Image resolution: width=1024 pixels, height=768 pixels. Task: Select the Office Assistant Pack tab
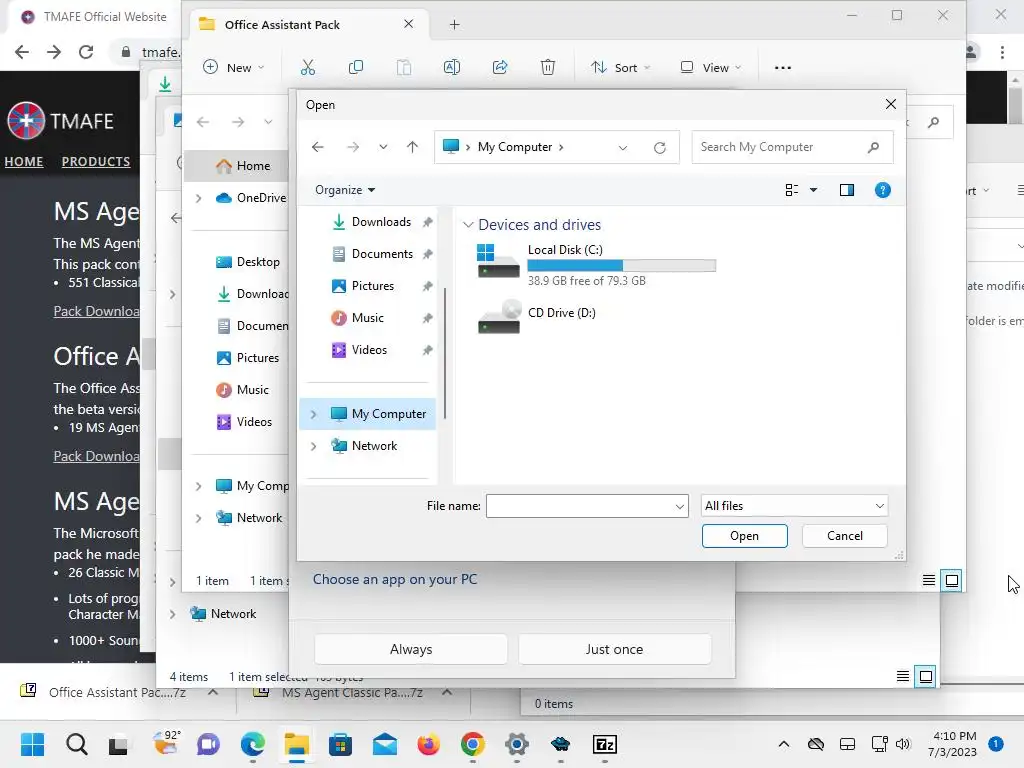(x=307, y=25)
